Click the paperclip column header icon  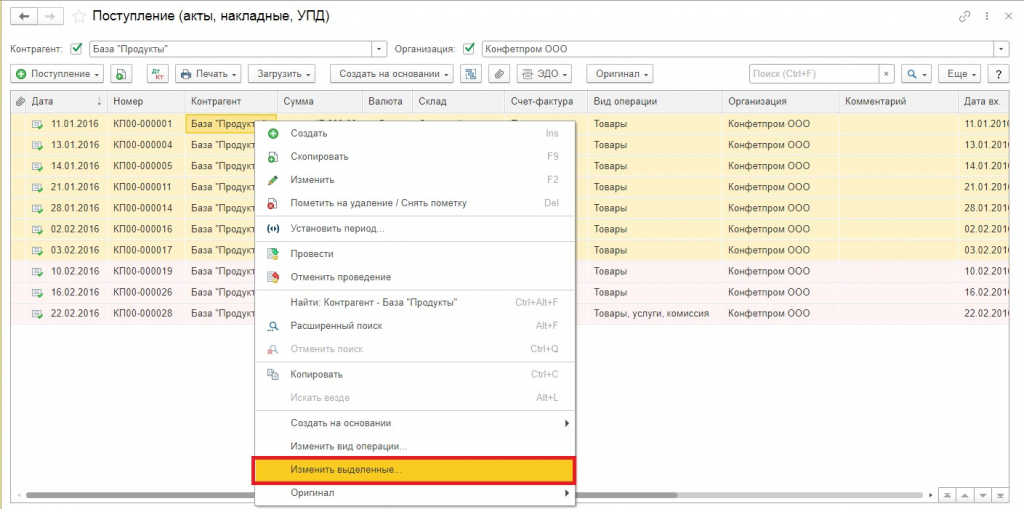(20, 101)
